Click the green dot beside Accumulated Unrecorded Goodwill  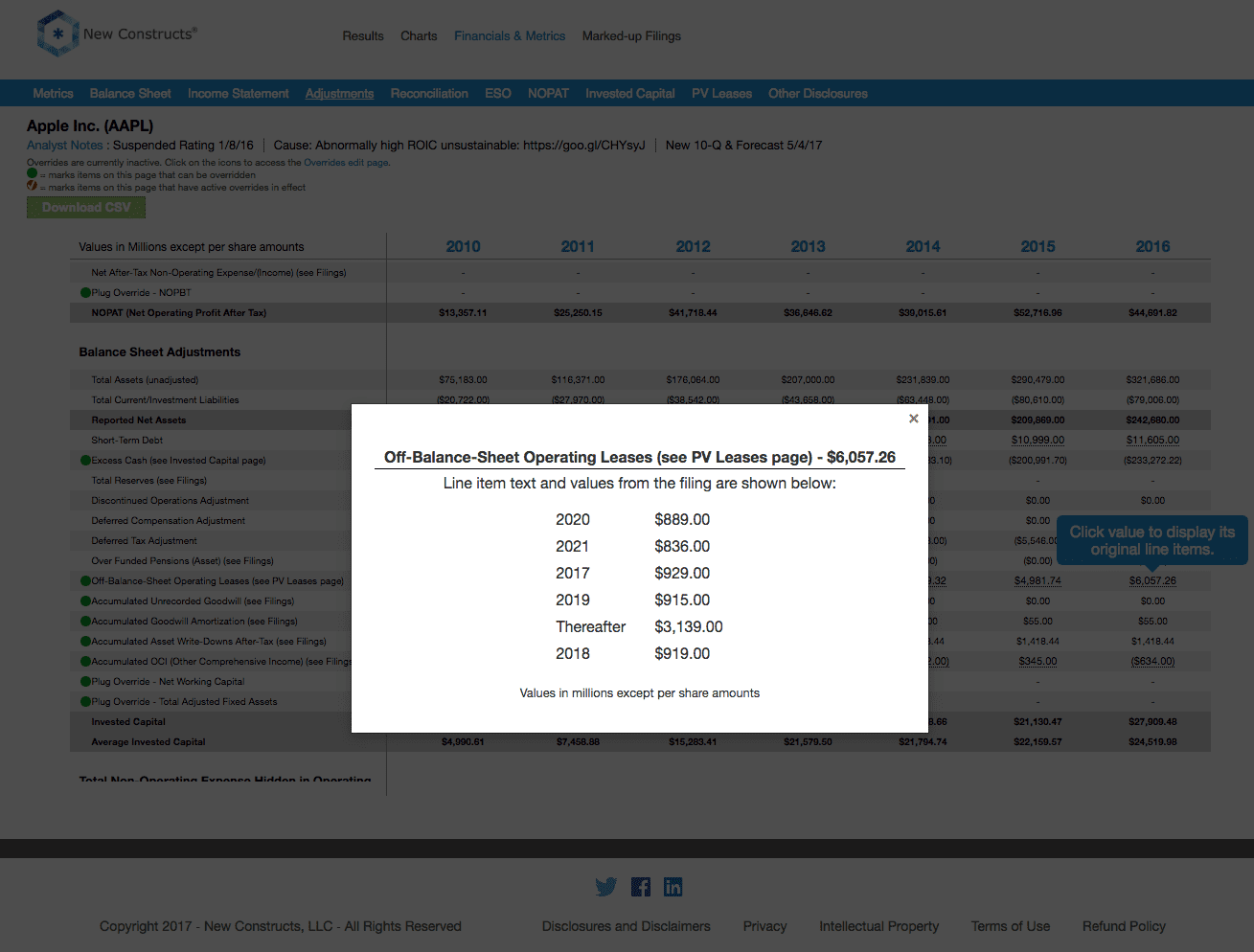[85, 601]
